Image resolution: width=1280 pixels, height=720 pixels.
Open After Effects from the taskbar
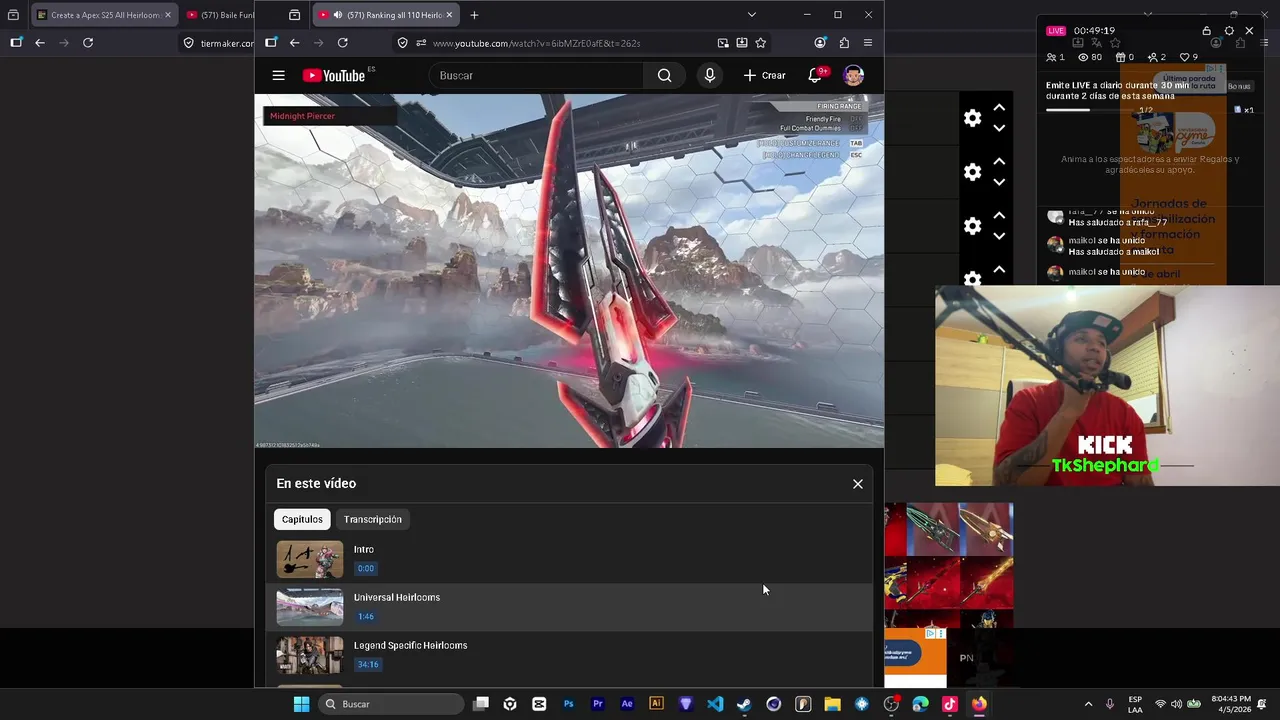pyautogui.click(x=627, y=704)
